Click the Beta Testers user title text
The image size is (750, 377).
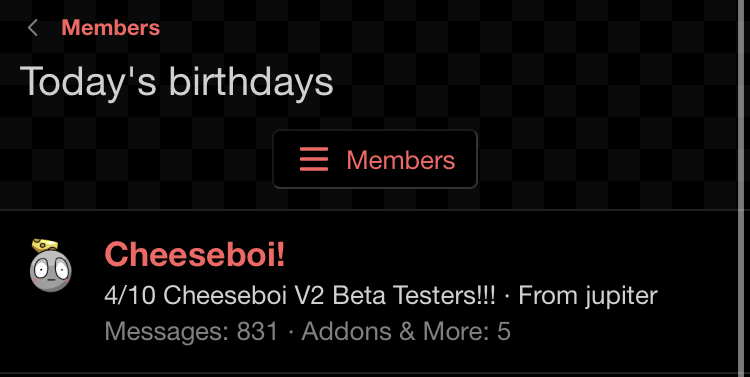pos(300,295)
